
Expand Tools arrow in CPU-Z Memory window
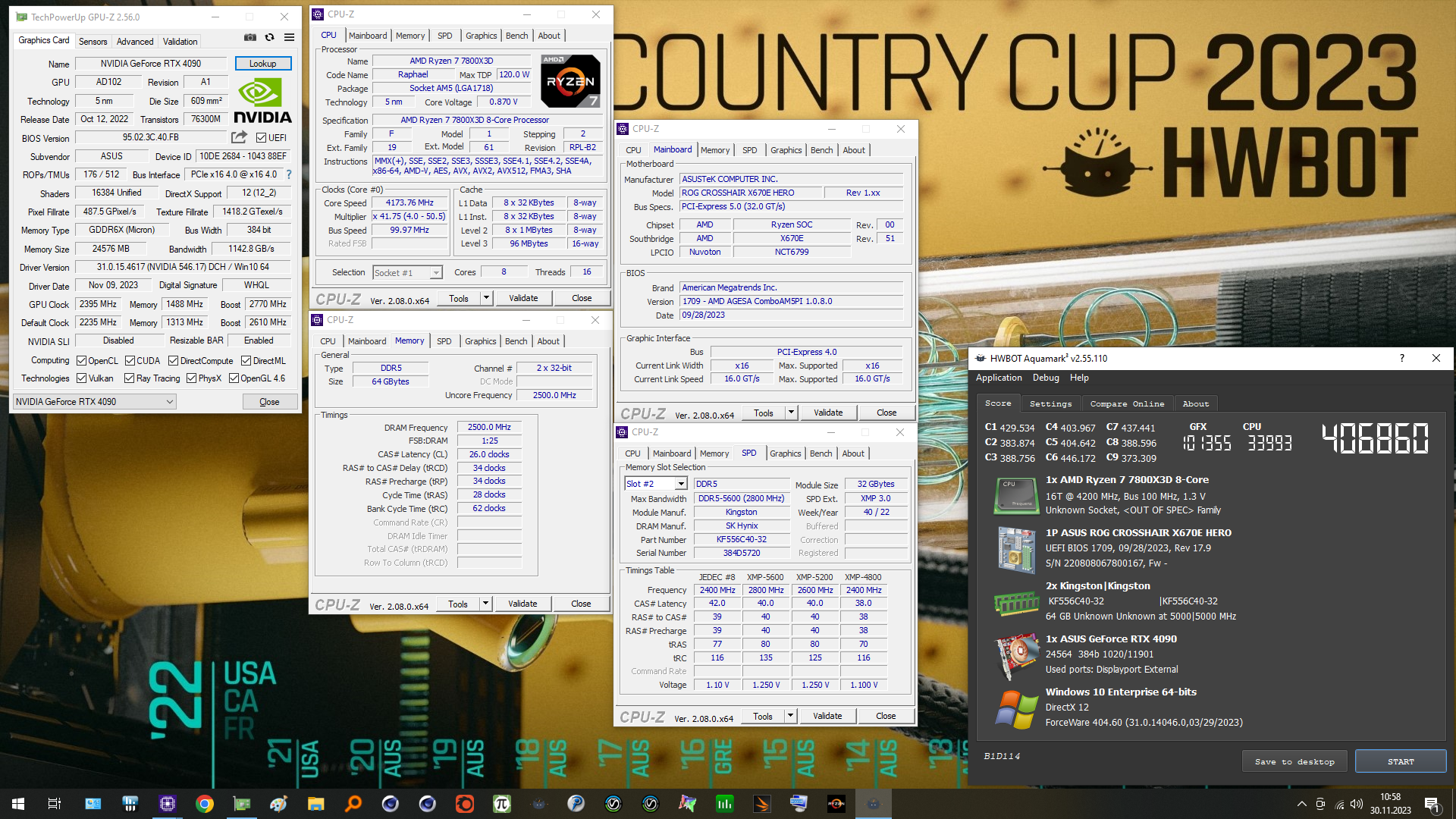[x=485, y=604]
